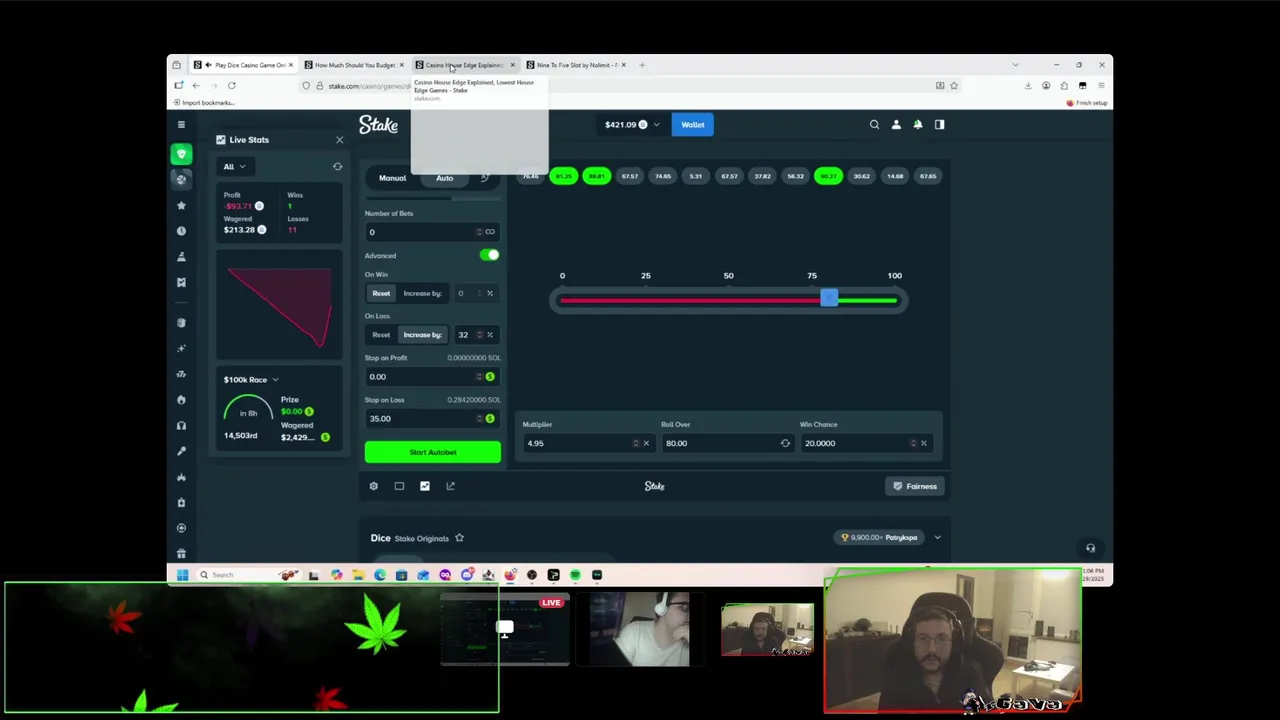Select Reset for On Loss

coord(381,335)
